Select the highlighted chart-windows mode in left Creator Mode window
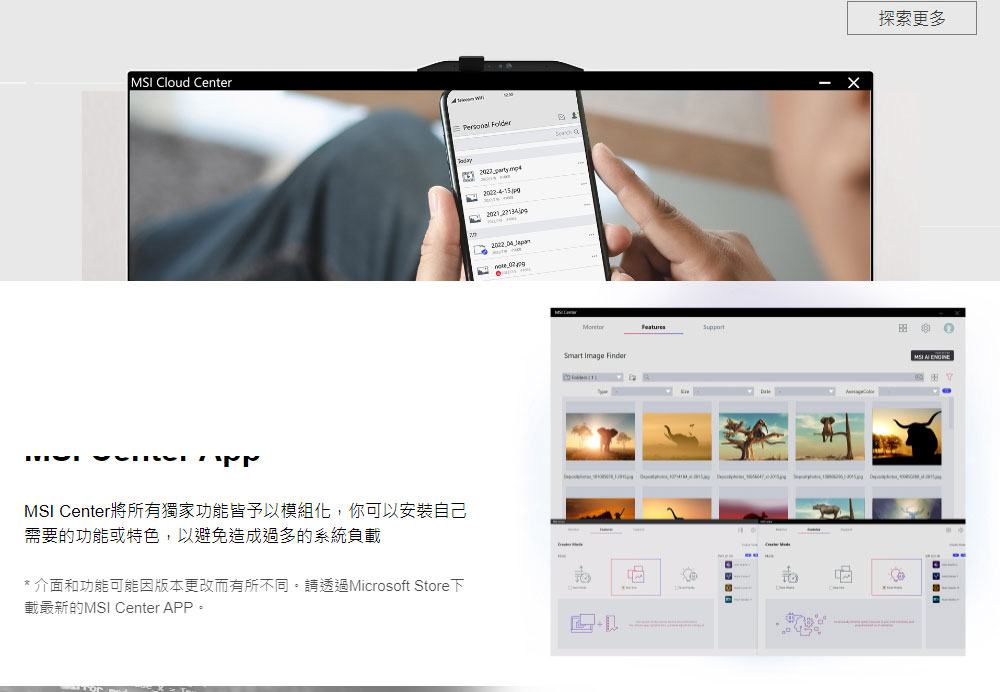 coord(636,577)
